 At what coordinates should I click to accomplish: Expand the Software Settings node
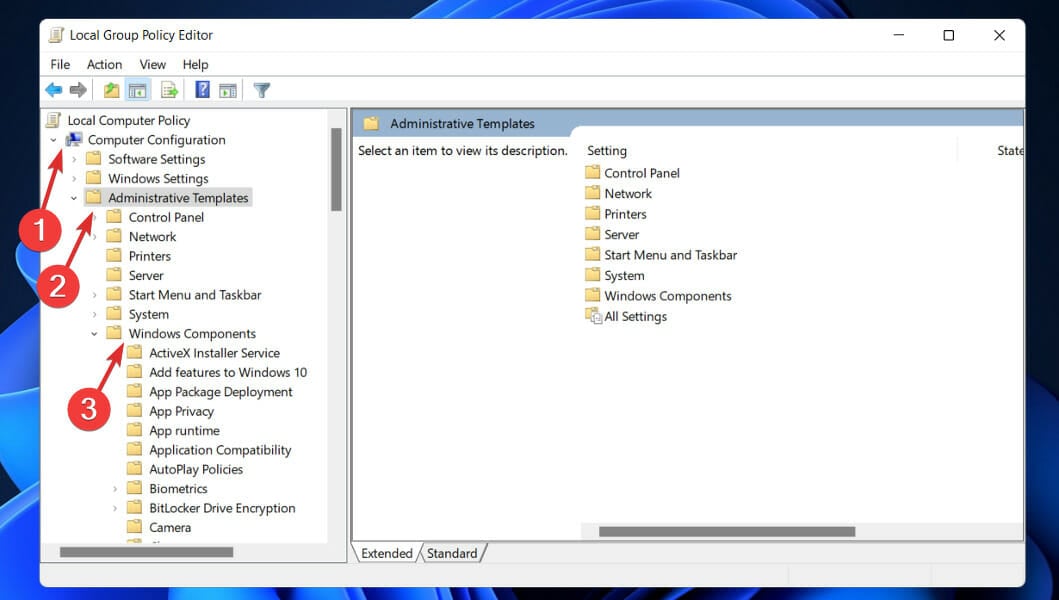[x=74, y=159]
